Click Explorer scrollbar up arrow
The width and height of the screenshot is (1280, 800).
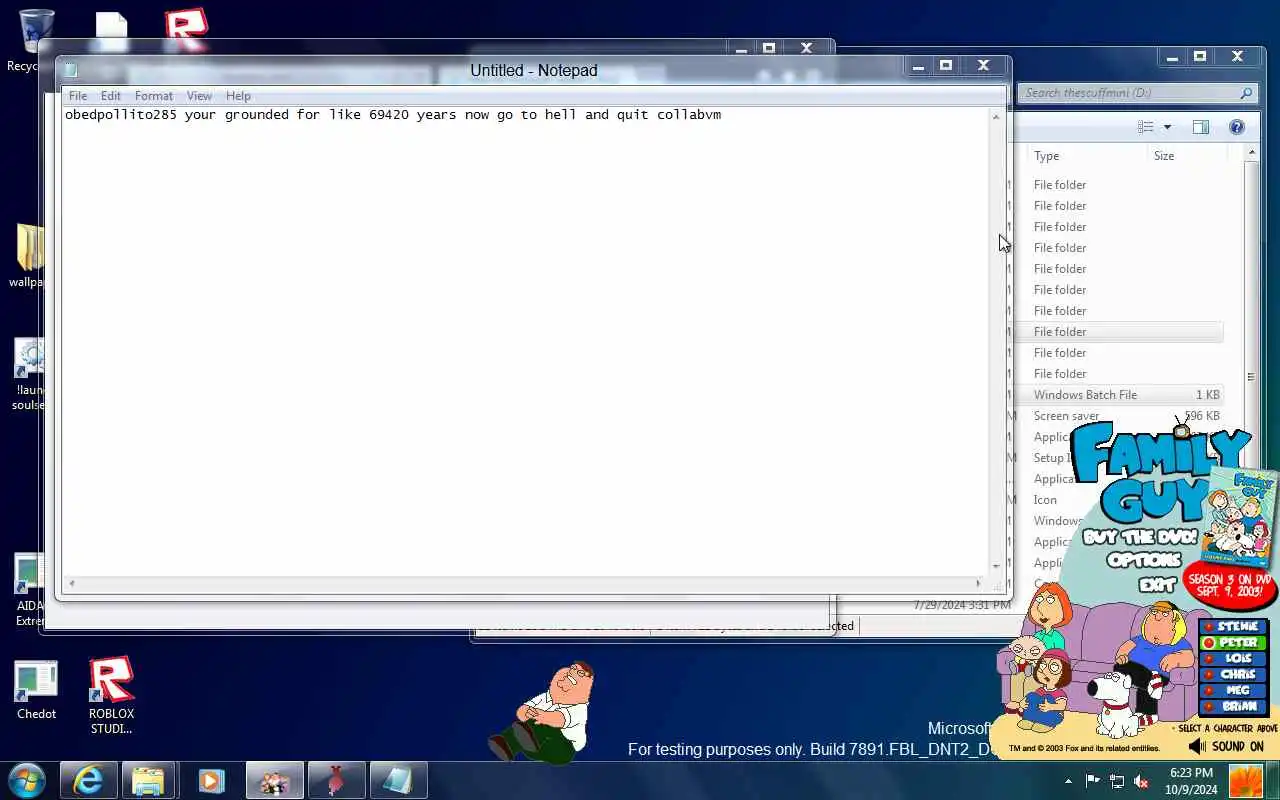click(x=1251, y=153)
